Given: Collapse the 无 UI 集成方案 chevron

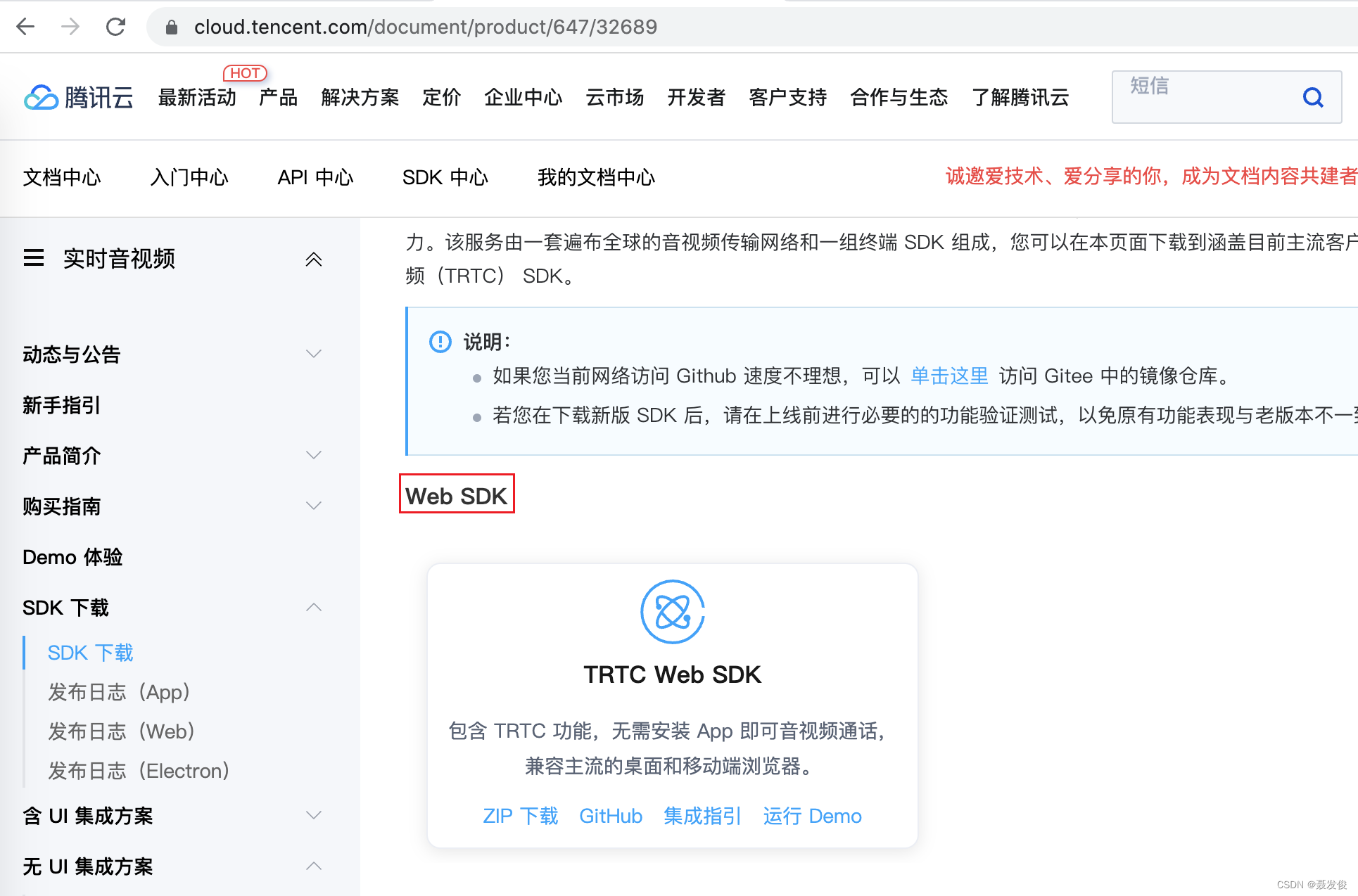Looking at the screenshot, I should click(x=314, y=866).
